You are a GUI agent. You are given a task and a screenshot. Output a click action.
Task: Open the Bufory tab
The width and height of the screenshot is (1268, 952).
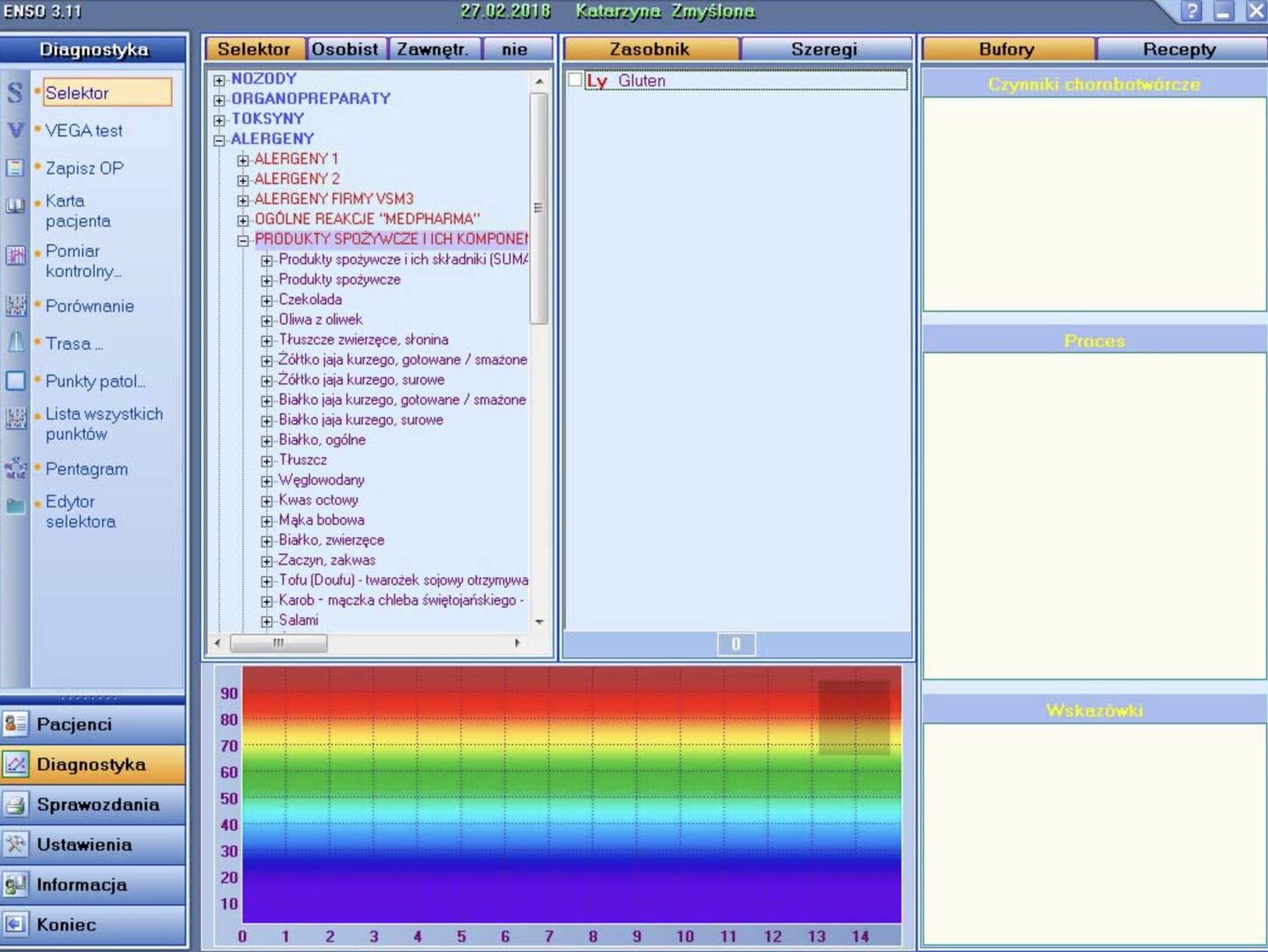1007,49
